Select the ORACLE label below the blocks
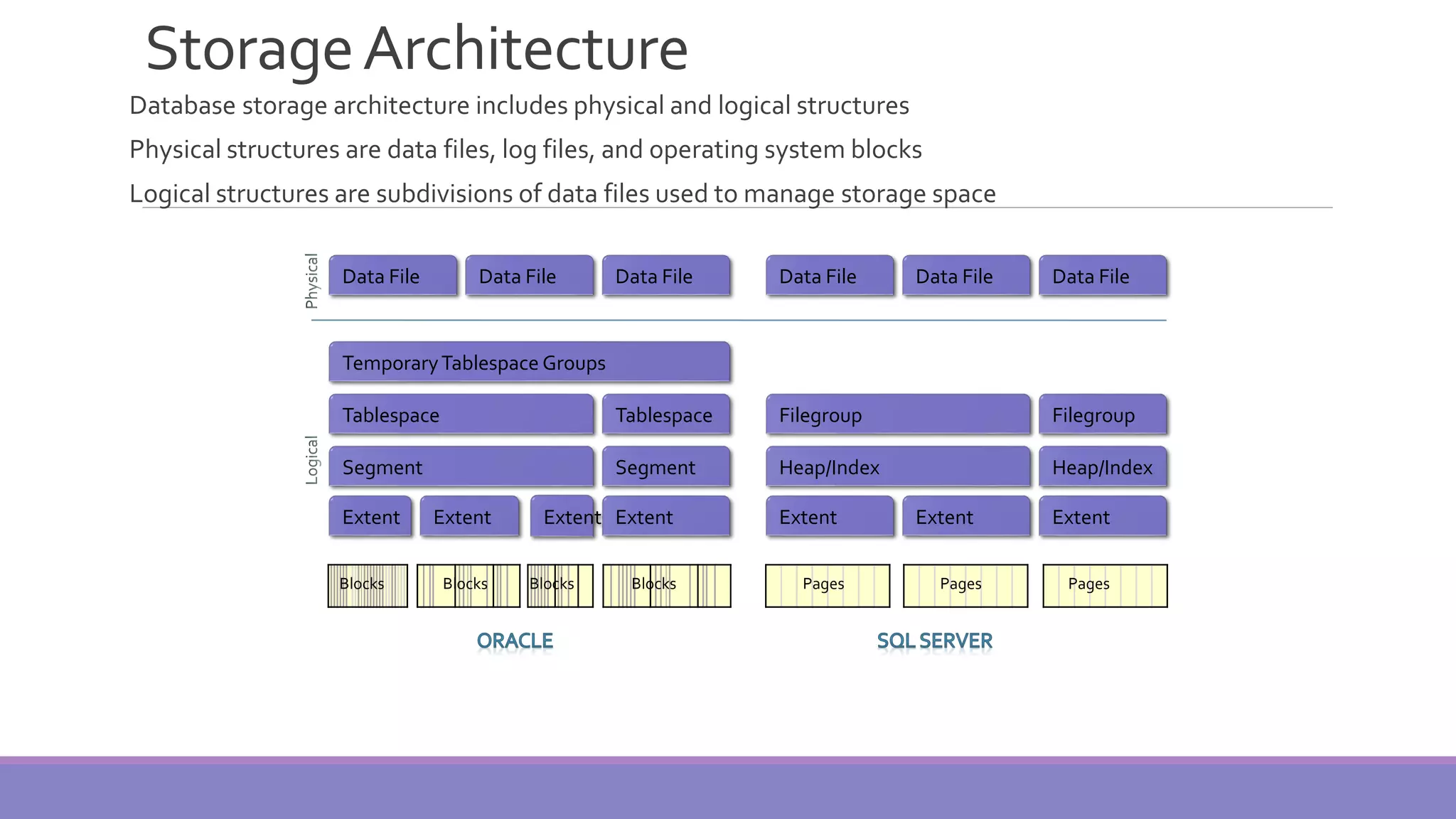The height and width of the screenshot is (819, 1456). [x=515, y=641]
